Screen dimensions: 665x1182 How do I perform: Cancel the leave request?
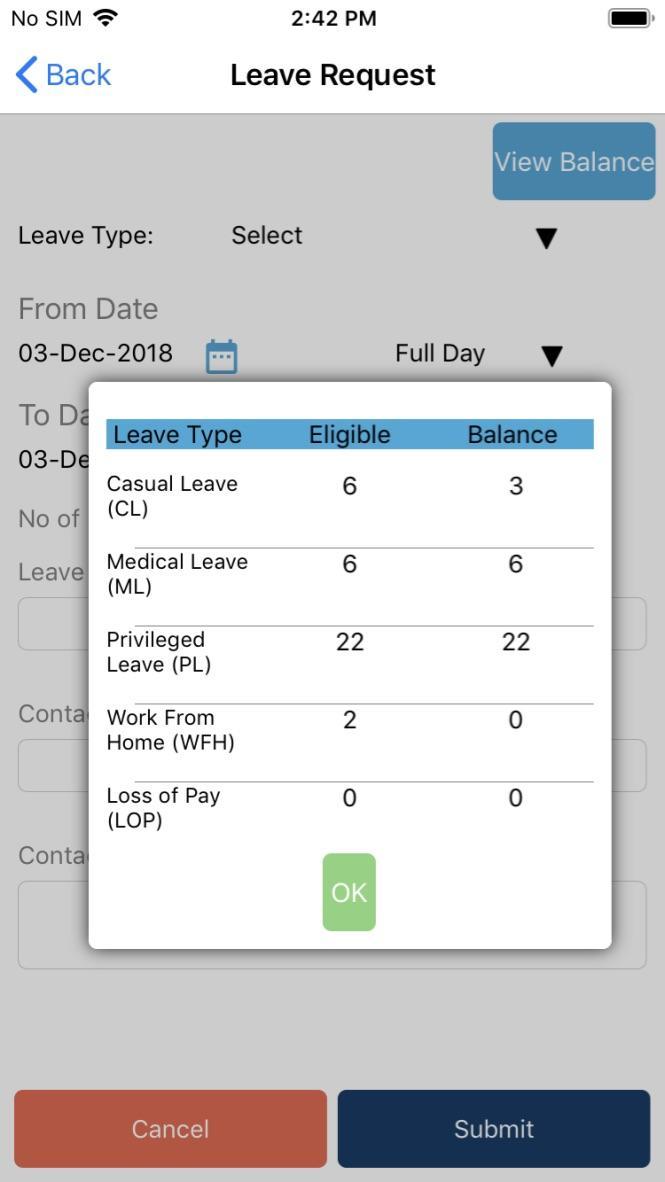tap(170, 1128)
